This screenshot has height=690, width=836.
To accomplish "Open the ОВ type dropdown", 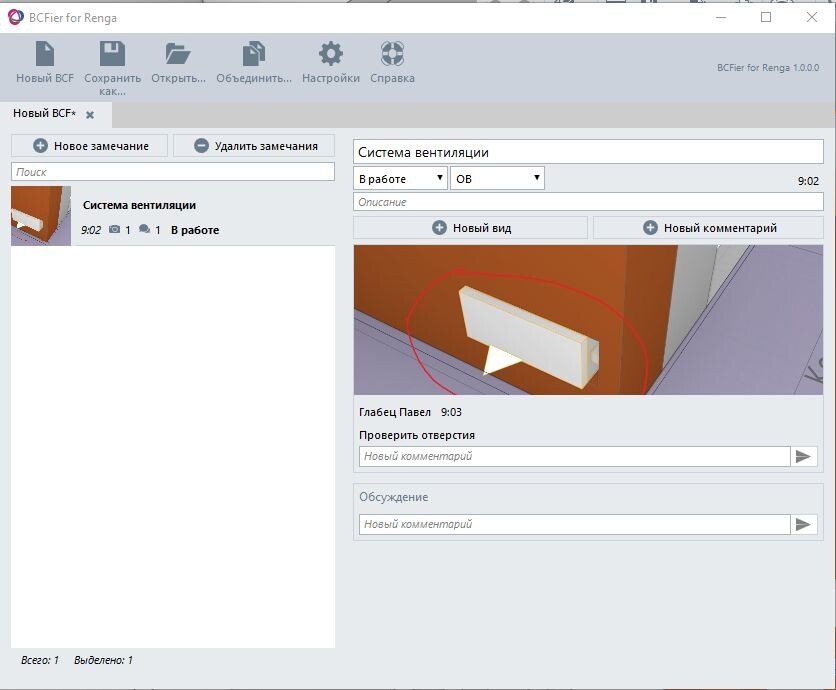I will coord(497,179).
